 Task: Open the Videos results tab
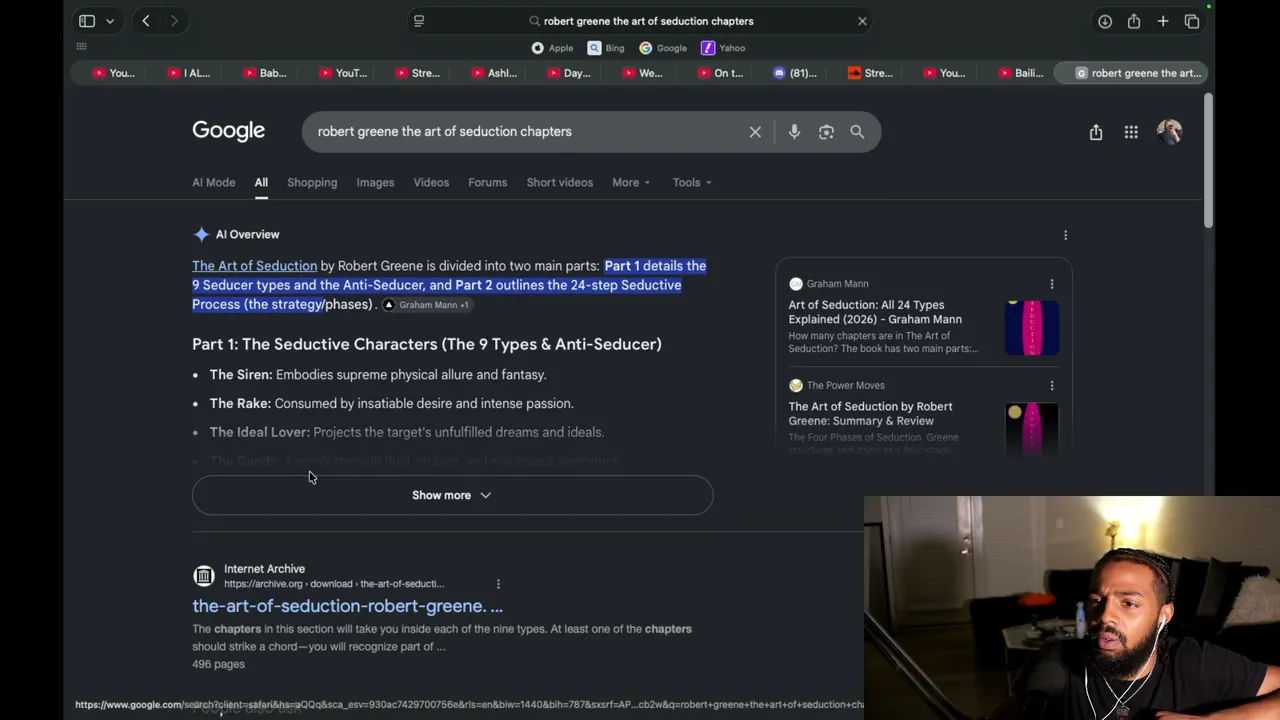tap(431, 183)
